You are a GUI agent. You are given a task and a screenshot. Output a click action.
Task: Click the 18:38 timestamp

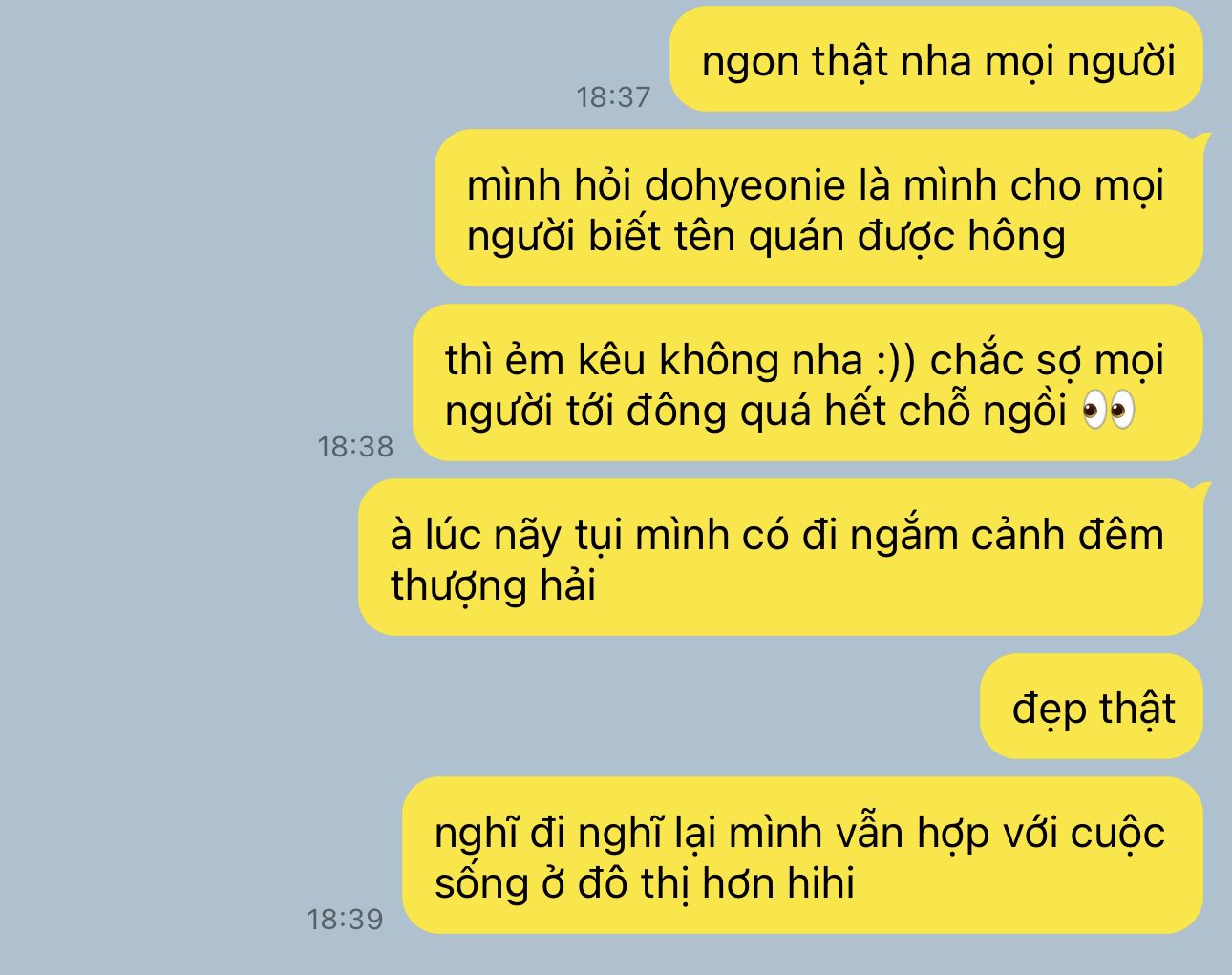click(x=355, y=446)
